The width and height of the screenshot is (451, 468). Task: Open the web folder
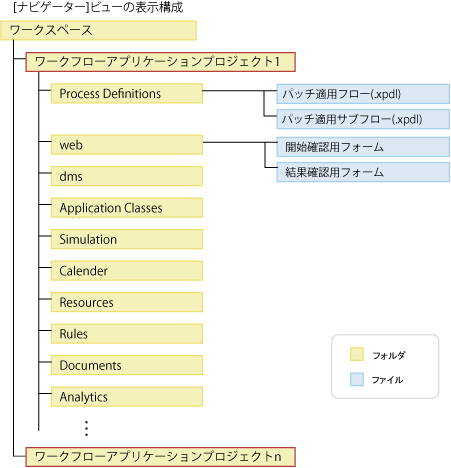(127, 145)
